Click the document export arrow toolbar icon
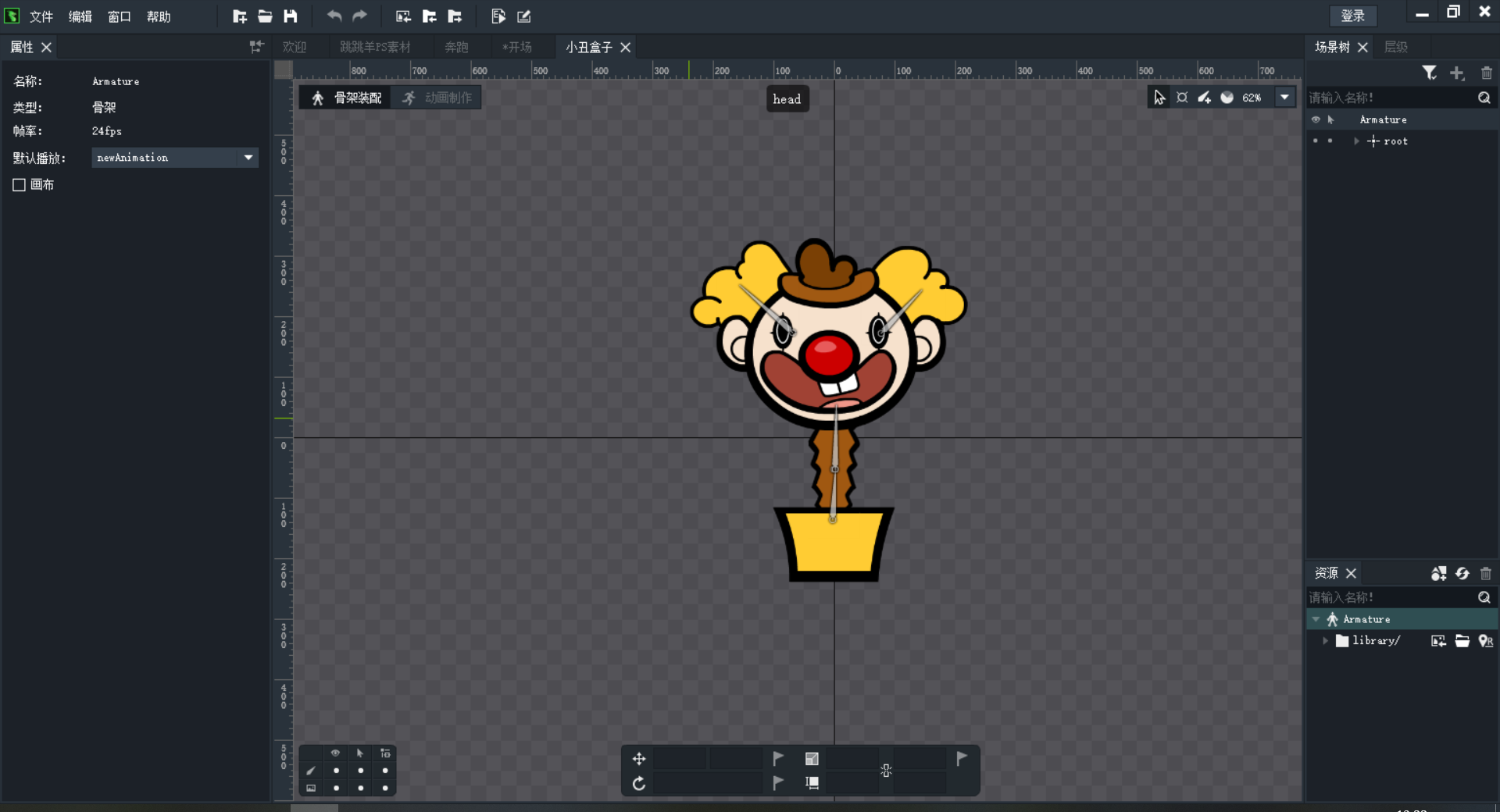 498,16
